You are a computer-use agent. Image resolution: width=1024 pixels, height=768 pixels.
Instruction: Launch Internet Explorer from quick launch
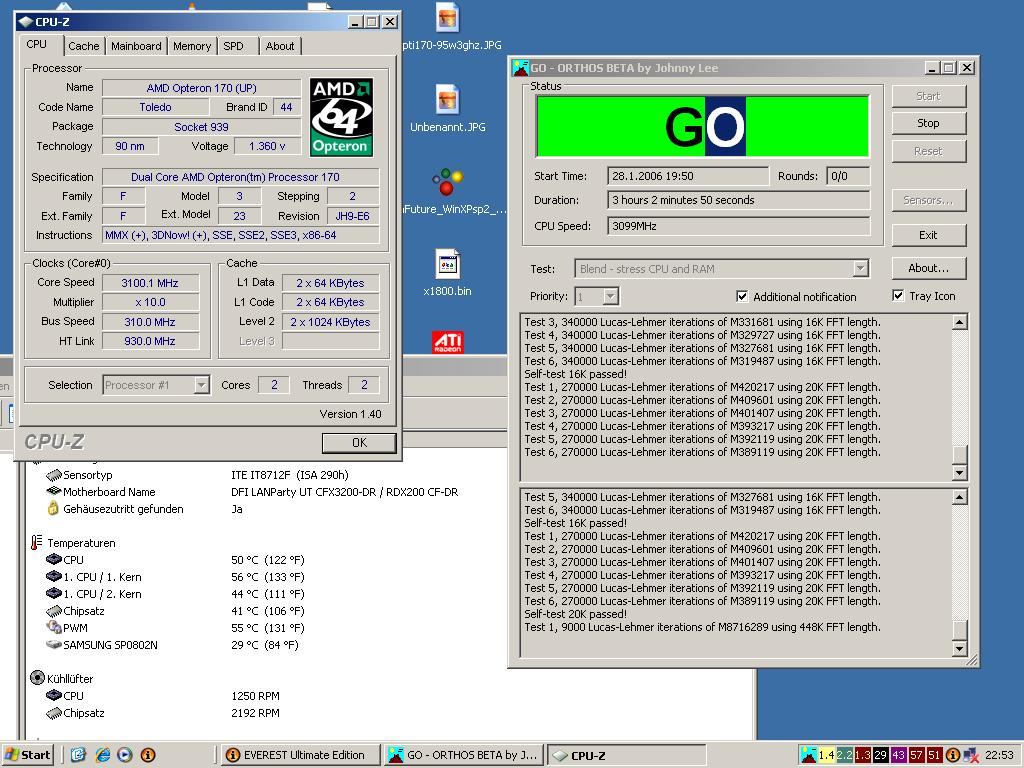[102, 756]
